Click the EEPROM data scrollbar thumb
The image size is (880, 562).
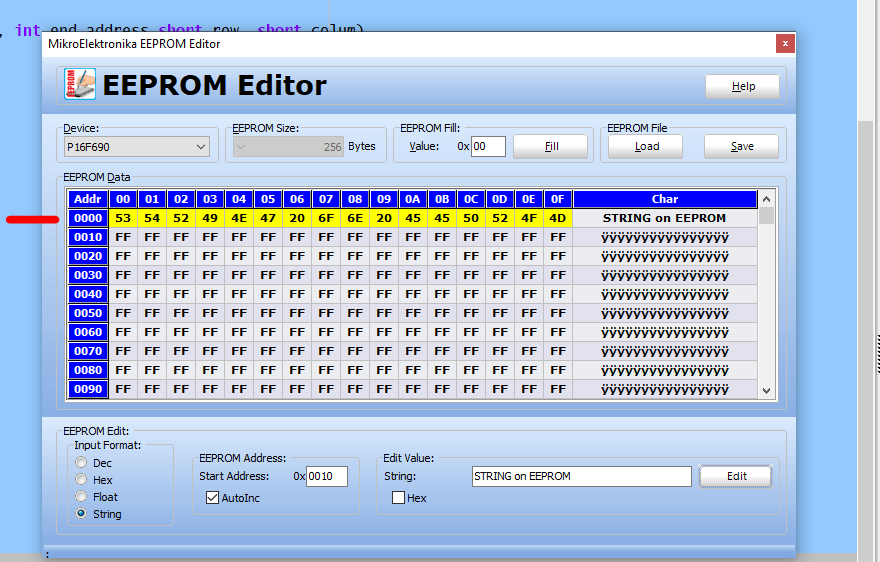point(767,216)
